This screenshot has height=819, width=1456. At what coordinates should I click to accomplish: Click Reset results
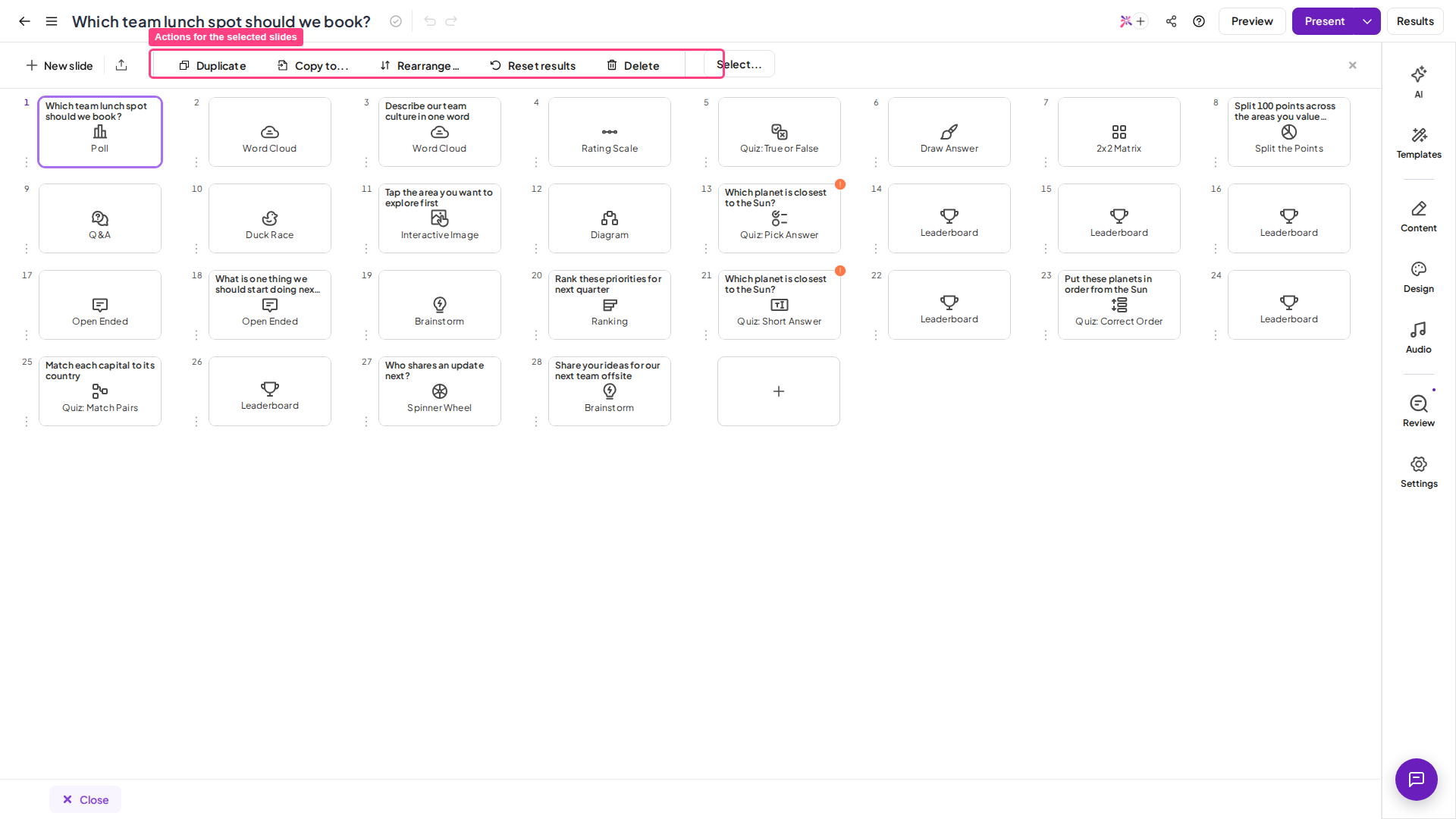click(x=532, y=66)
